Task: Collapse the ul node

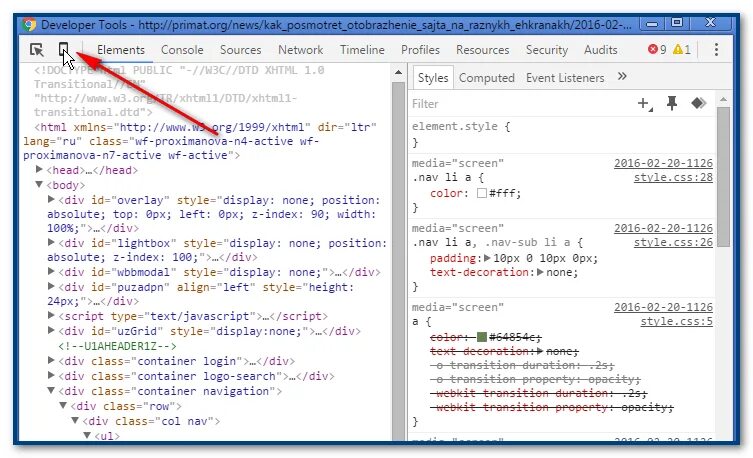Action: tap(87, 435)
